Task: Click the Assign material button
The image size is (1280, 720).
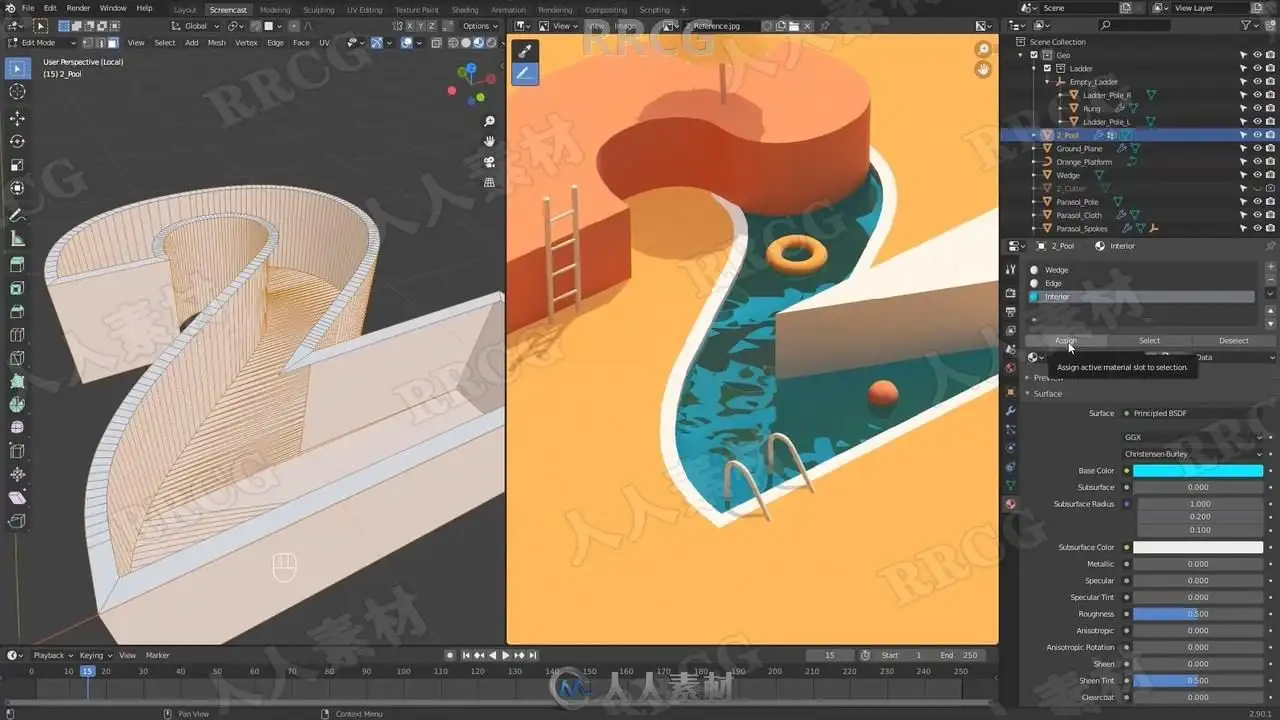Action: [x=1066, y=340]
